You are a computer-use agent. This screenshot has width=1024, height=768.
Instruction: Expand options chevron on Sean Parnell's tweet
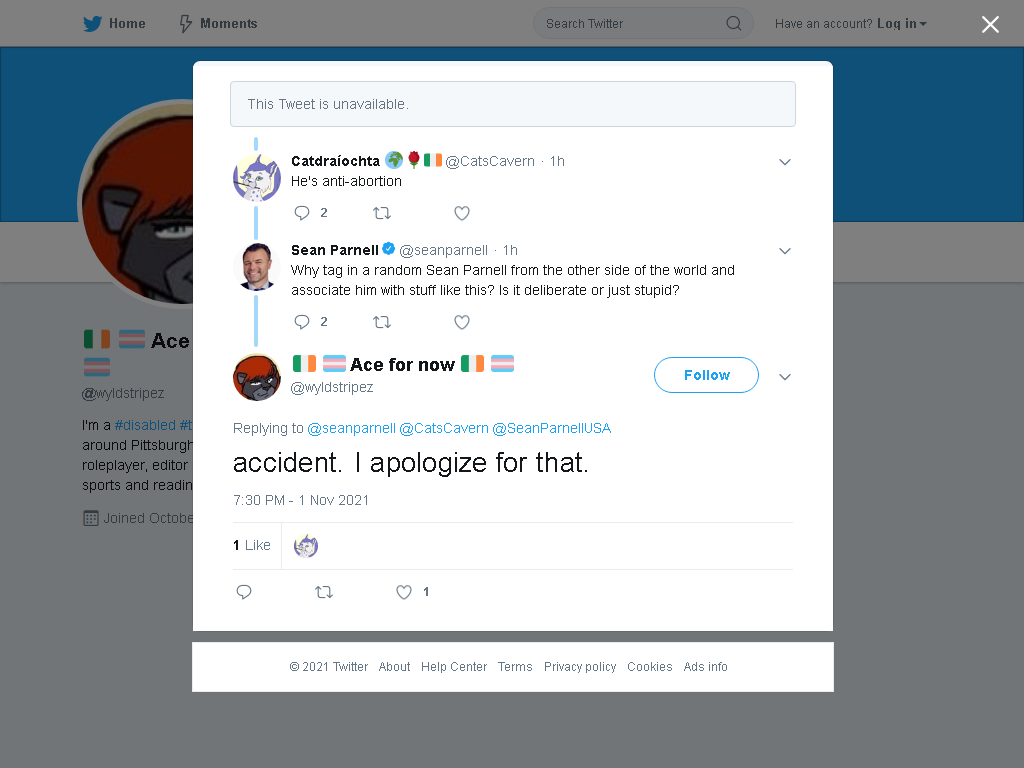tap(785, 251)
